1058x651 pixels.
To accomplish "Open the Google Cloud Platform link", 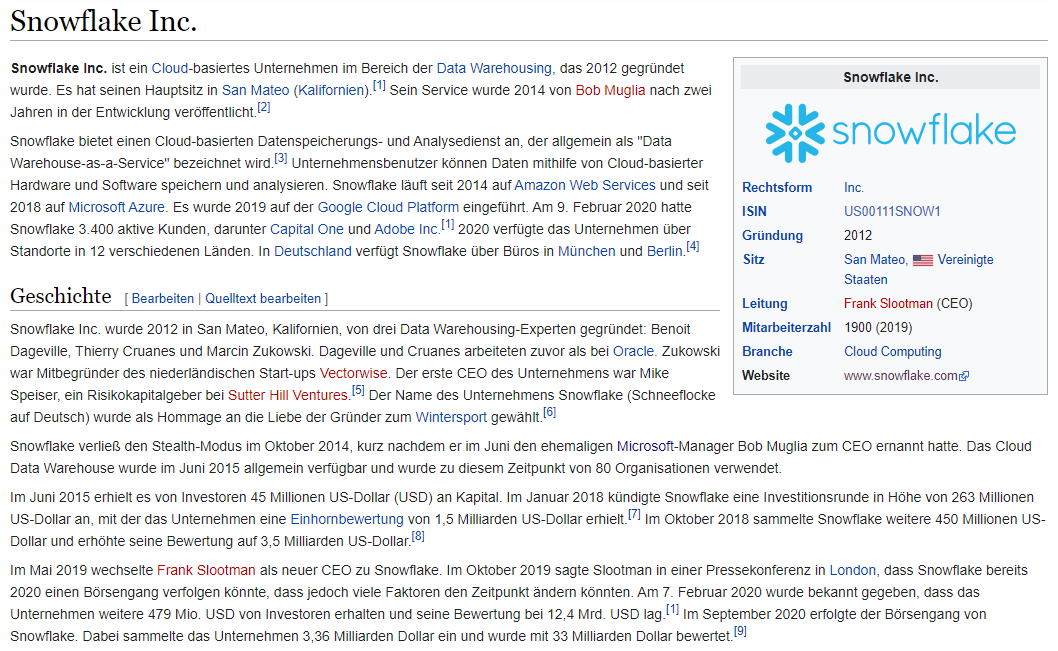I will pos(388,207).
